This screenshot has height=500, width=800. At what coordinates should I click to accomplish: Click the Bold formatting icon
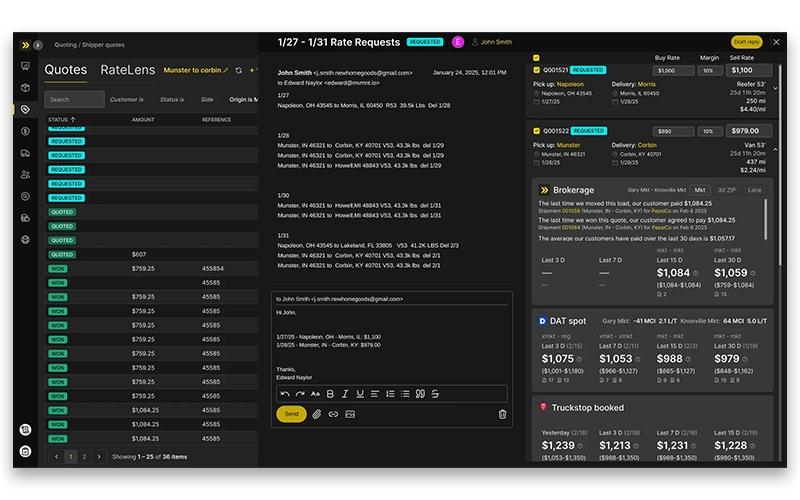pyautogui.click(x=330, y=394)
